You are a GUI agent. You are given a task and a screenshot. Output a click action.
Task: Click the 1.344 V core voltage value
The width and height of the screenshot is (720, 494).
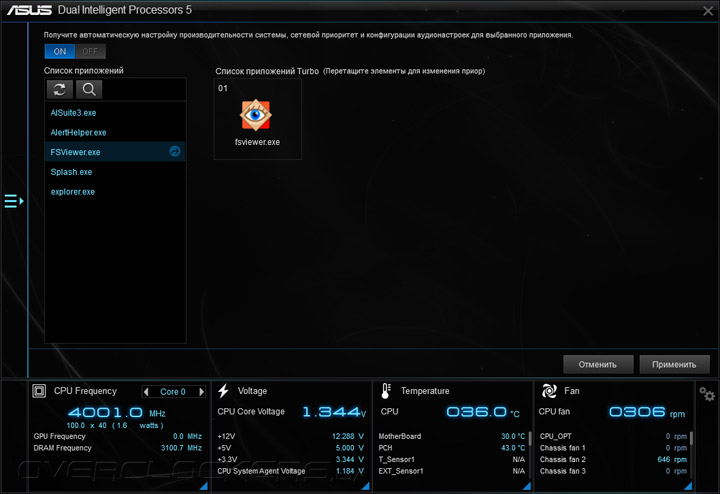point(334,412)
